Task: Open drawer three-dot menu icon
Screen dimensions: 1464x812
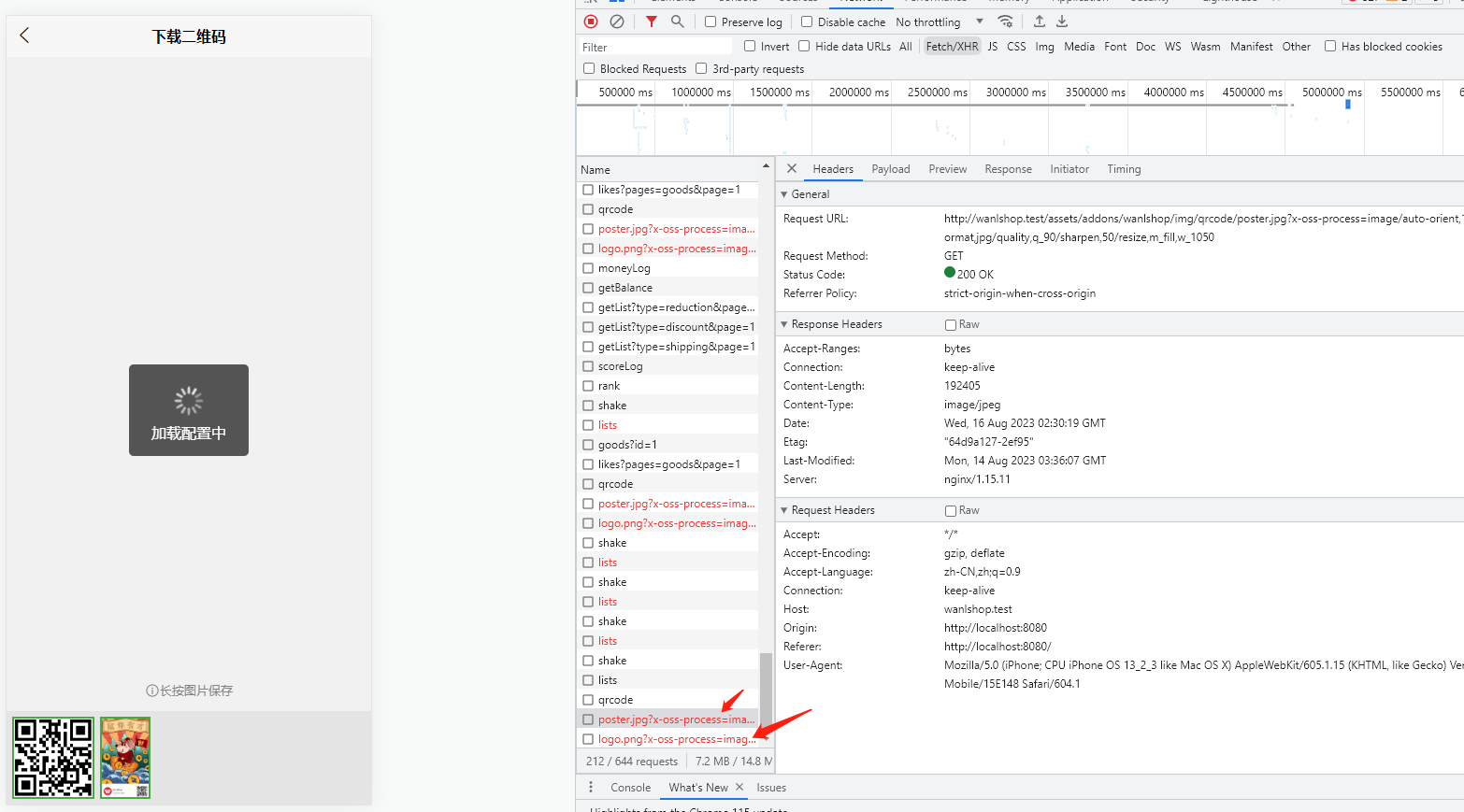Action: coord(591,788)
